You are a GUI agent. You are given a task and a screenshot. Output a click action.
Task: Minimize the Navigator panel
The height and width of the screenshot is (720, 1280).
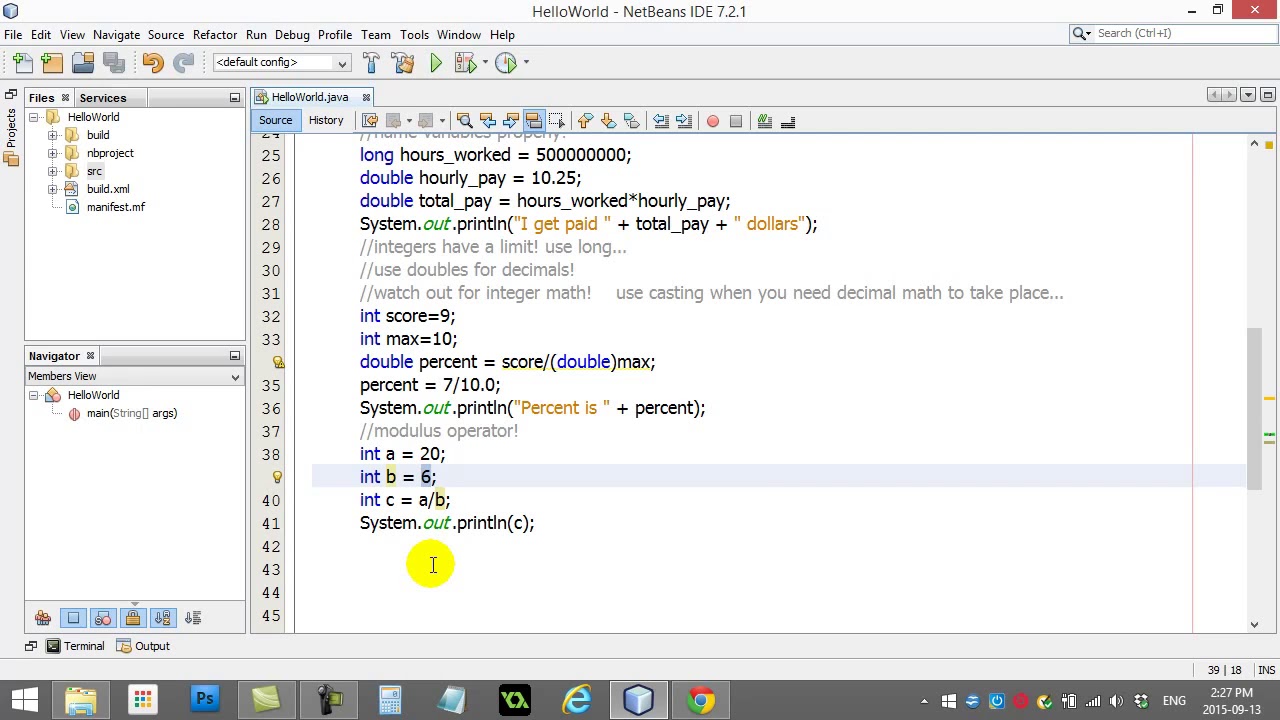click(x=235, y=356)
